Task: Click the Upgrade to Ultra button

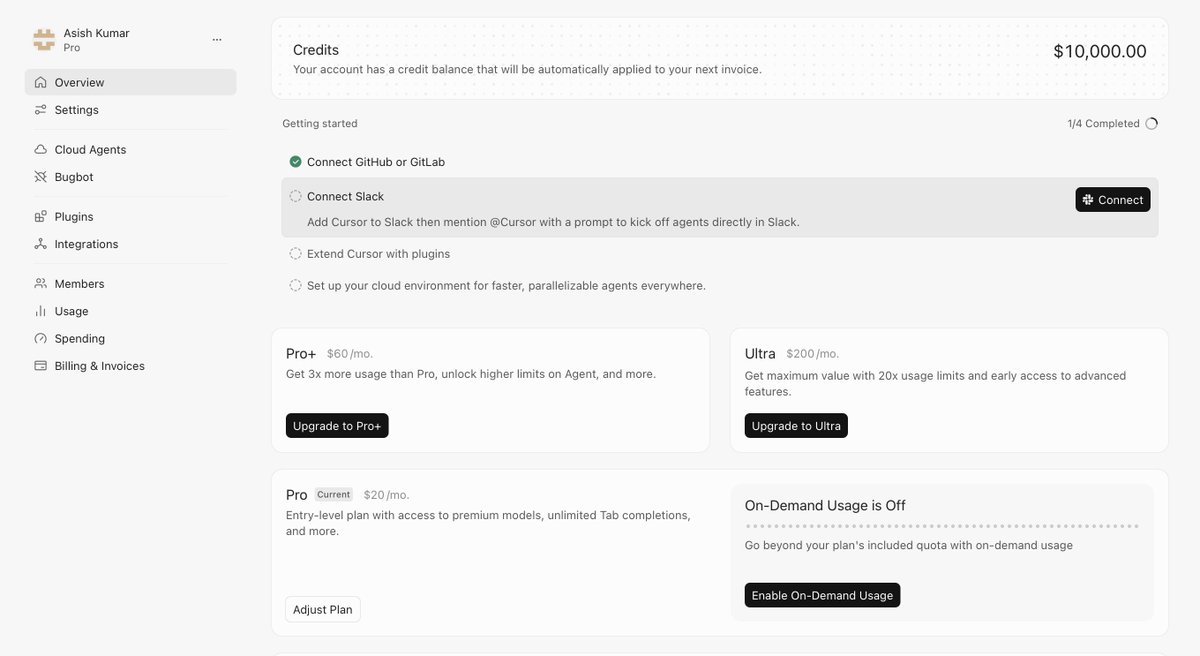Action: (x=796, y=426)
